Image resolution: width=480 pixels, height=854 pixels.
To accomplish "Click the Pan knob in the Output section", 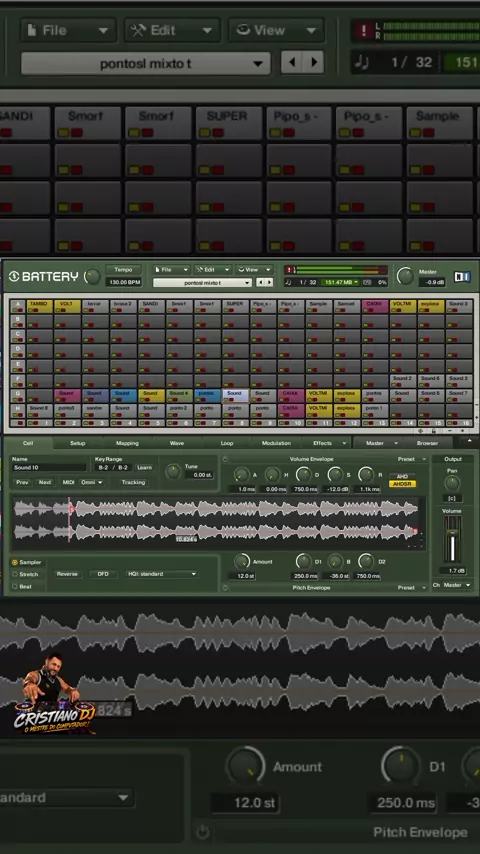I will (452, 483).
